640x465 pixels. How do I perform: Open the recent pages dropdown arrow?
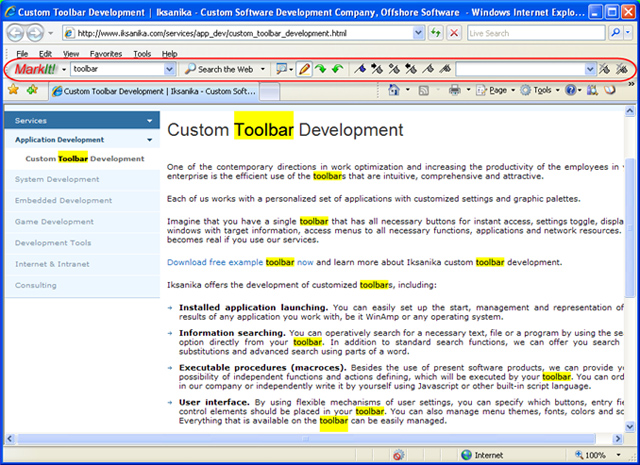click(x=51, y=33)
